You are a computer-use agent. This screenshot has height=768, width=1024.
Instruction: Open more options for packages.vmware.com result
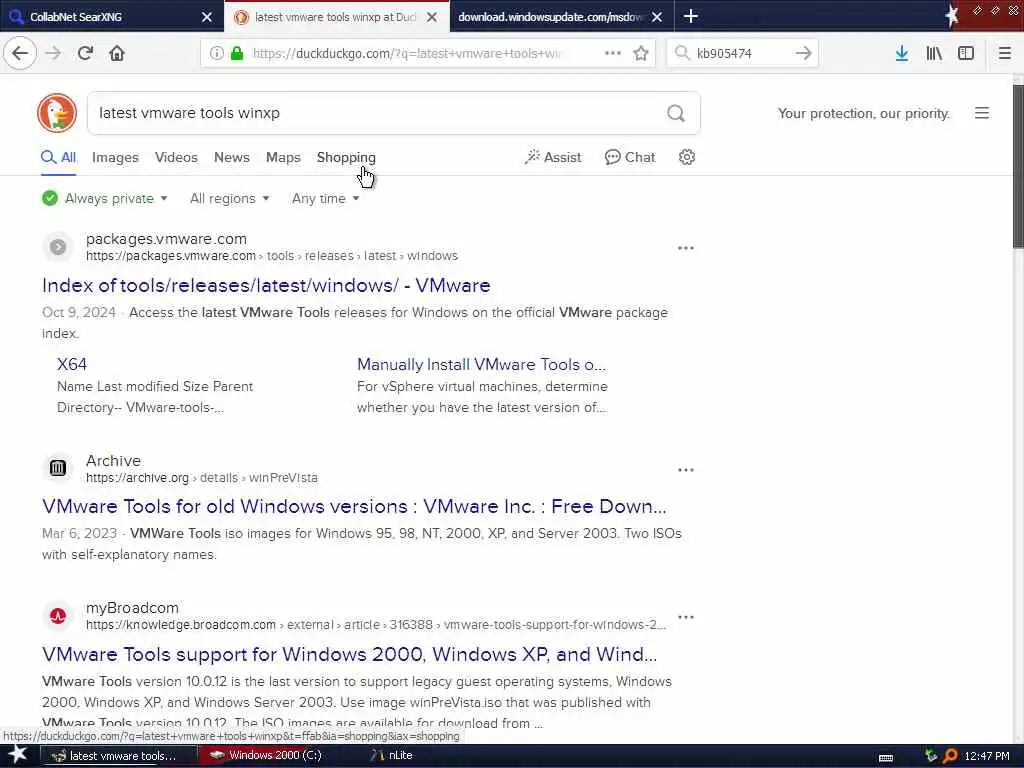(686, 248)
